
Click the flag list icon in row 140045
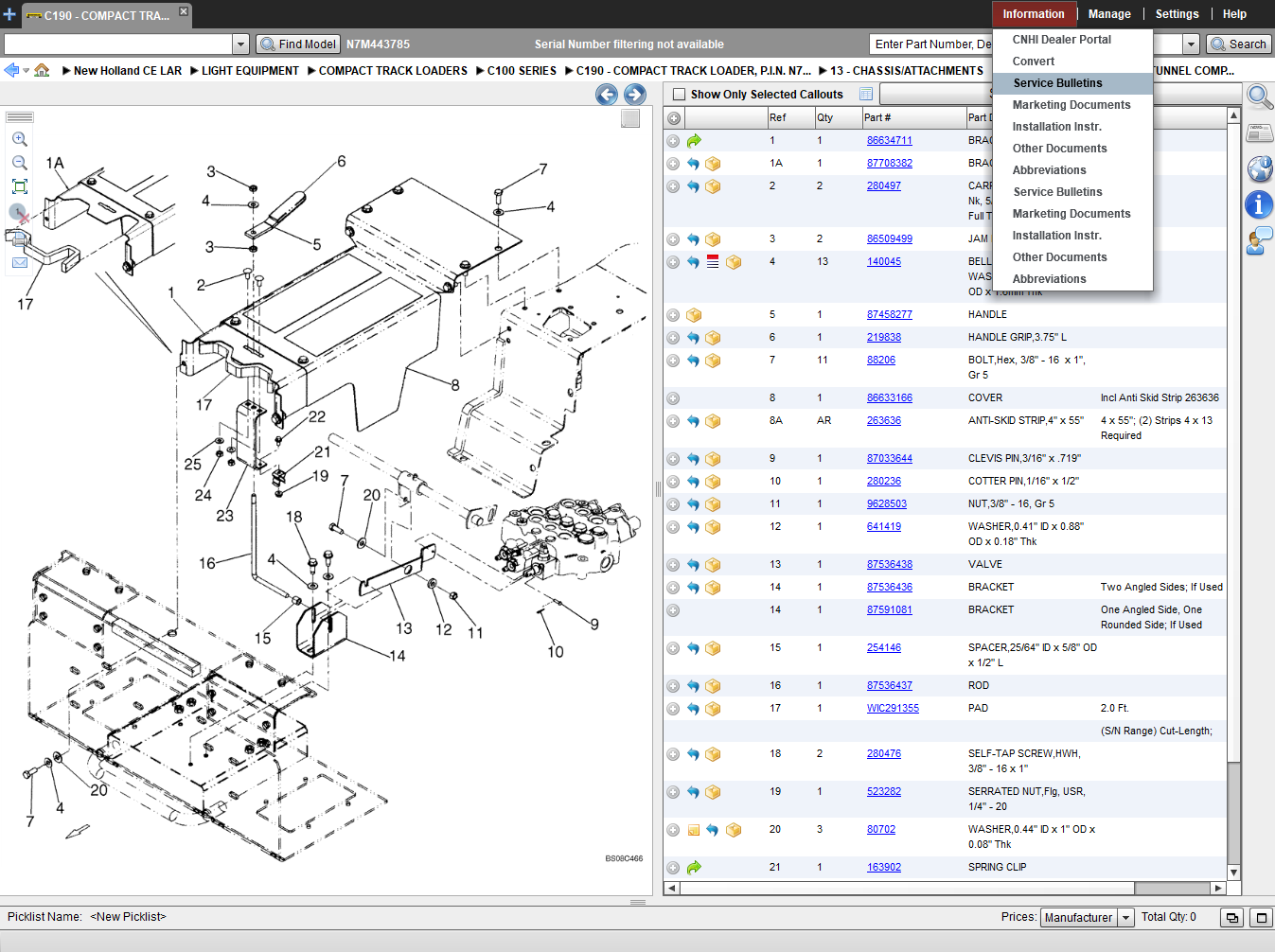[713, 261]
